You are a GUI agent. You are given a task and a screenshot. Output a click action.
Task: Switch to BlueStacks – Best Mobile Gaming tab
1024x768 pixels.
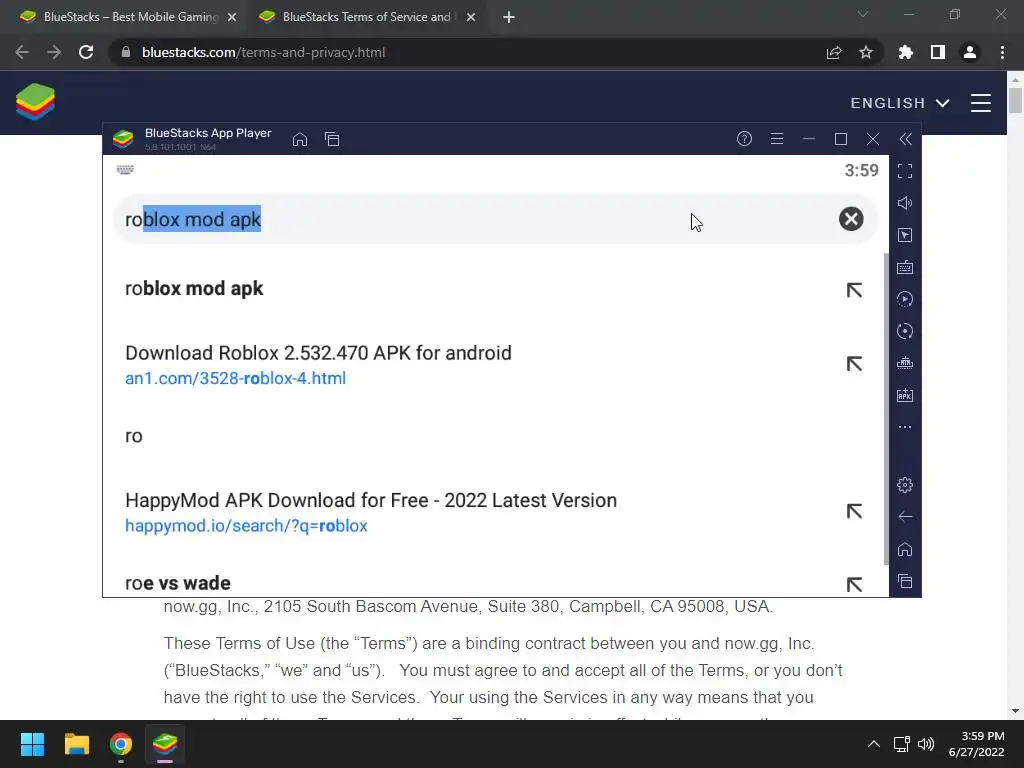[131, 17]
